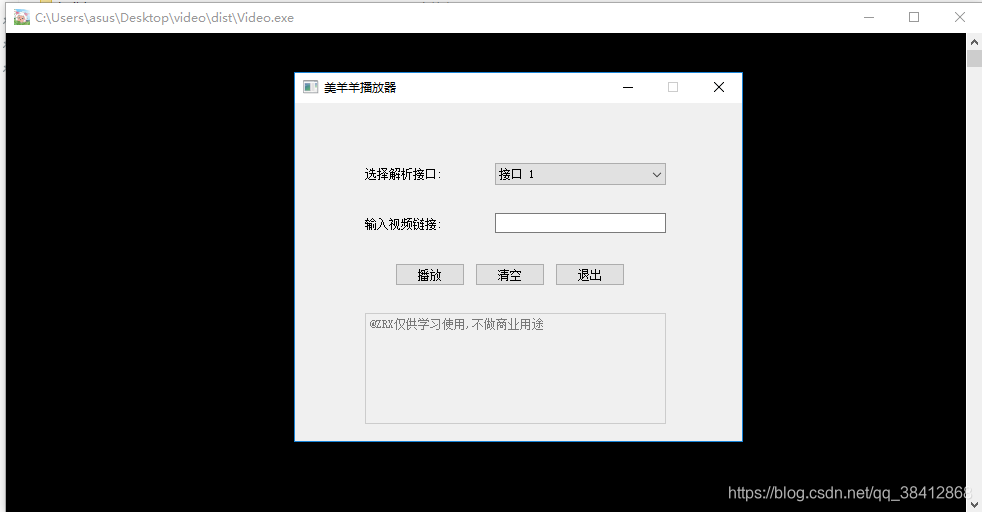
Task: Click the C:\Users\asus\Desktop\video\dist\Video.exe title text
Action: pos(164,18)
